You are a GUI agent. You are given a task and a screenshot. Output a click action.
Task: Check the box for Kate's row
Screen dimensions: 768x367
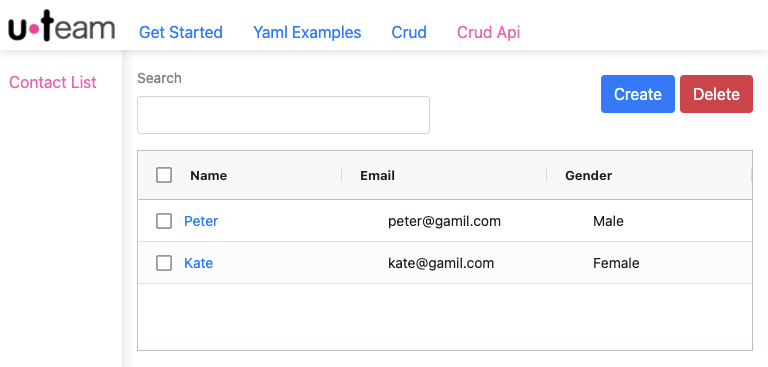tap(164, 263)
